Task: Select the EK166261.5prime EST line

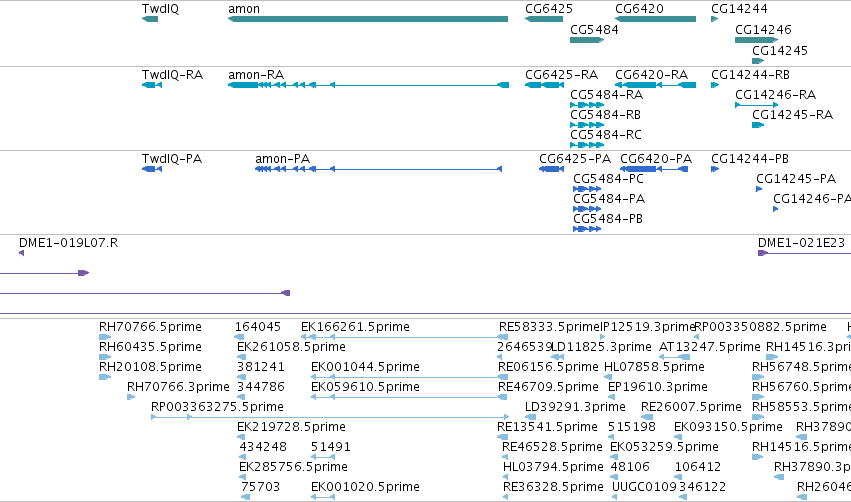Action: coord(404,337)
